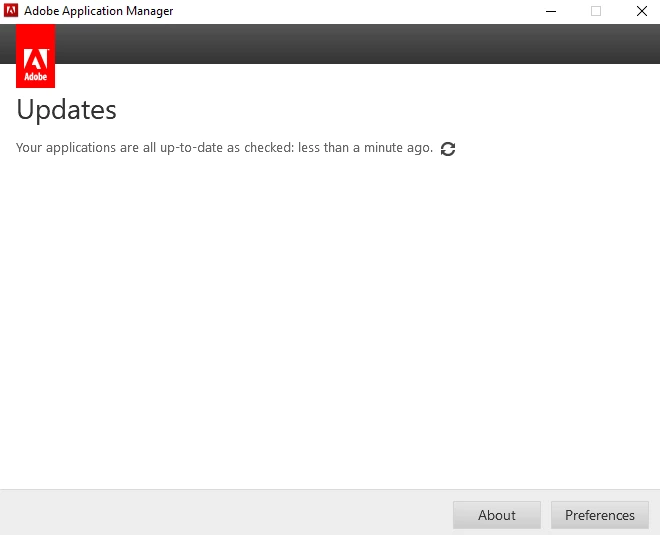Select the Updates heading
This screenshot has height=535, width=660.
(66, 110)
